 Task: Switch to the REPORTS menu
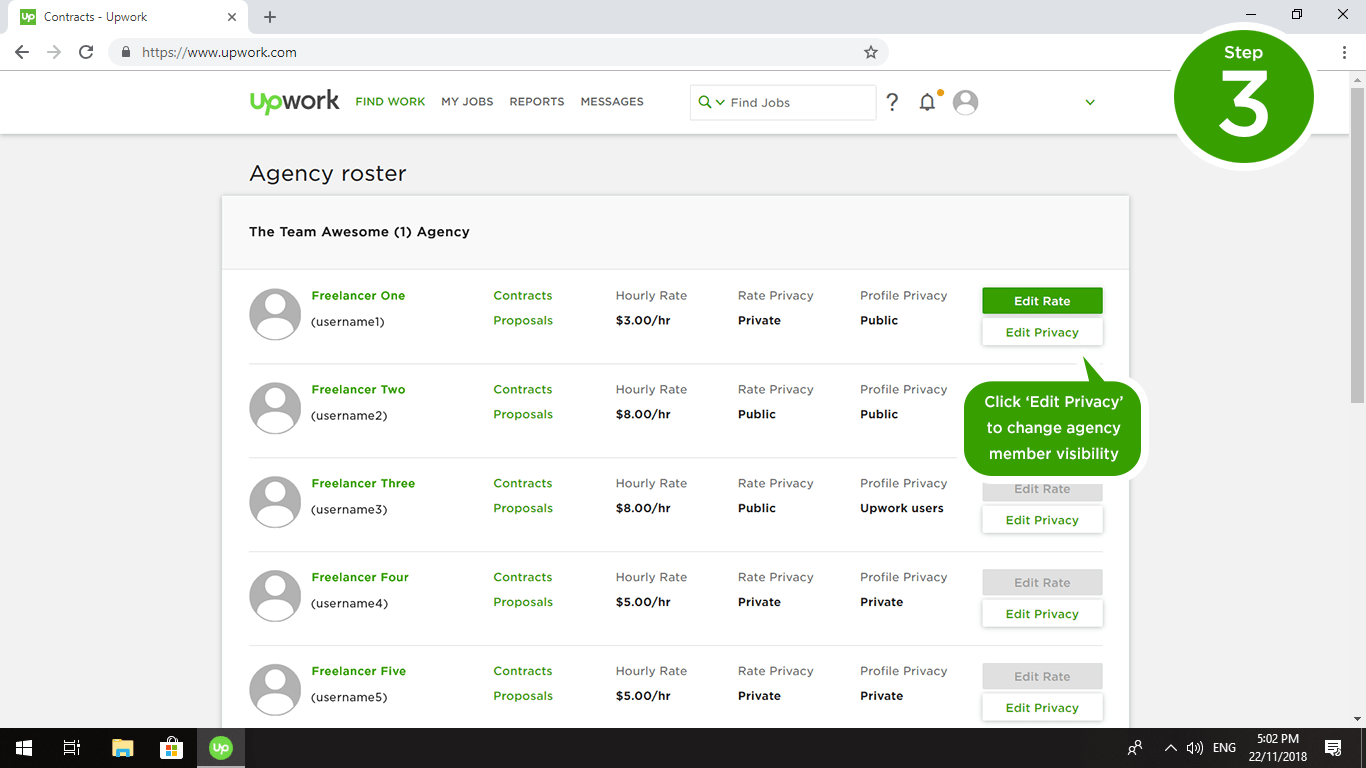click(x=536, y=101)
